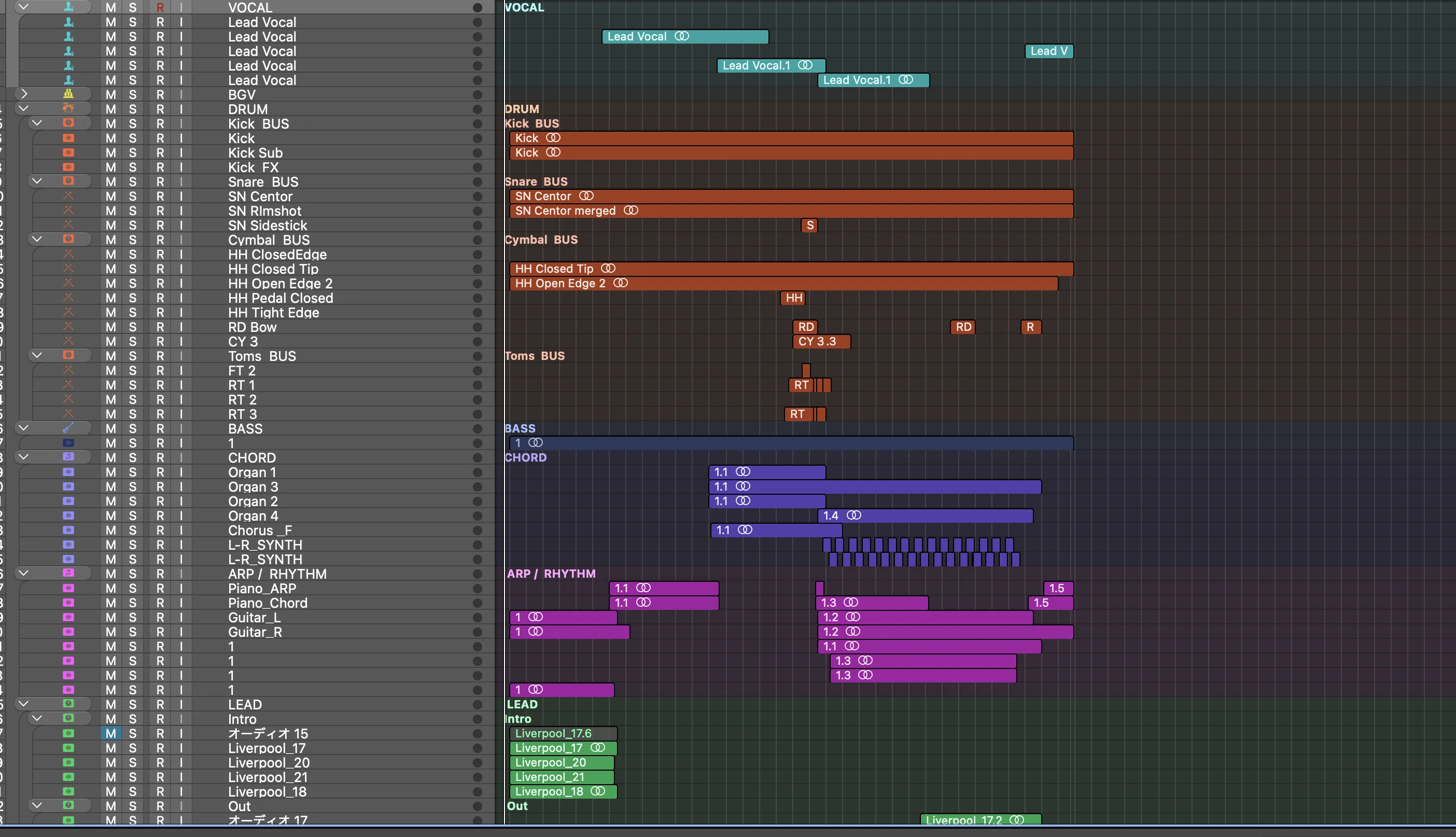Click the Kick Sub track icon

click(68, 152)
